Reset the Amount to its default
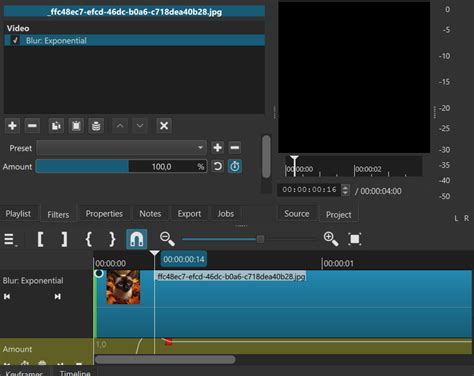Viewport: 474px width, 376px height. coord(217,166)
